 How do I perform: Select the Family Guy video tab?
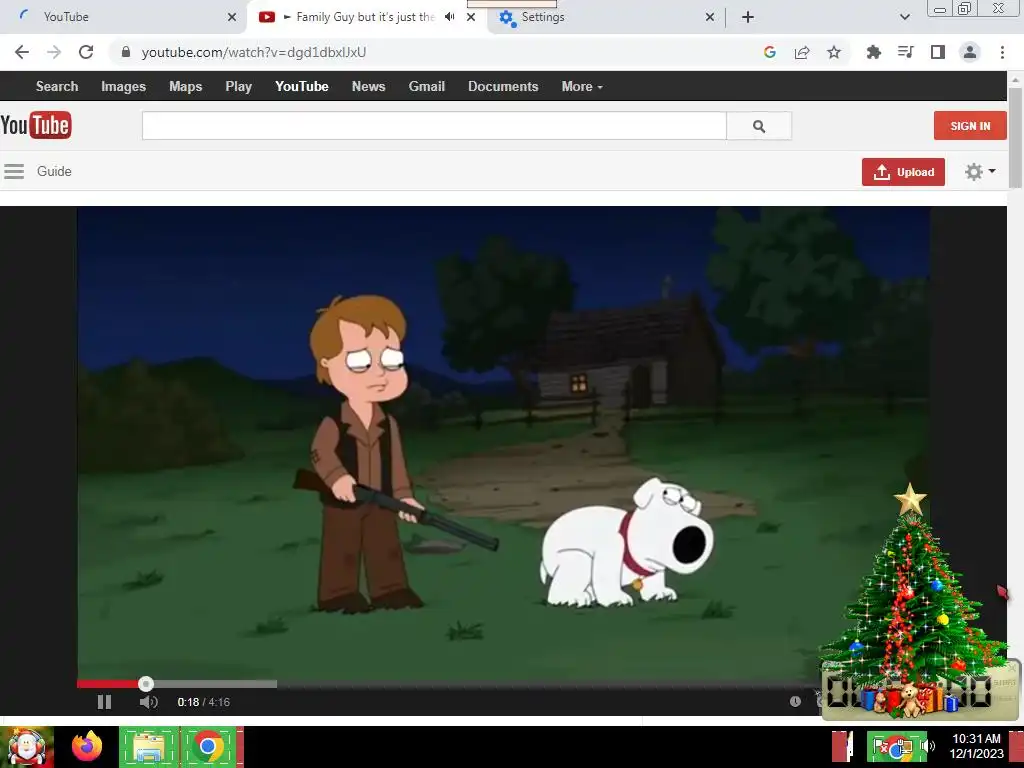pos(364,17)
